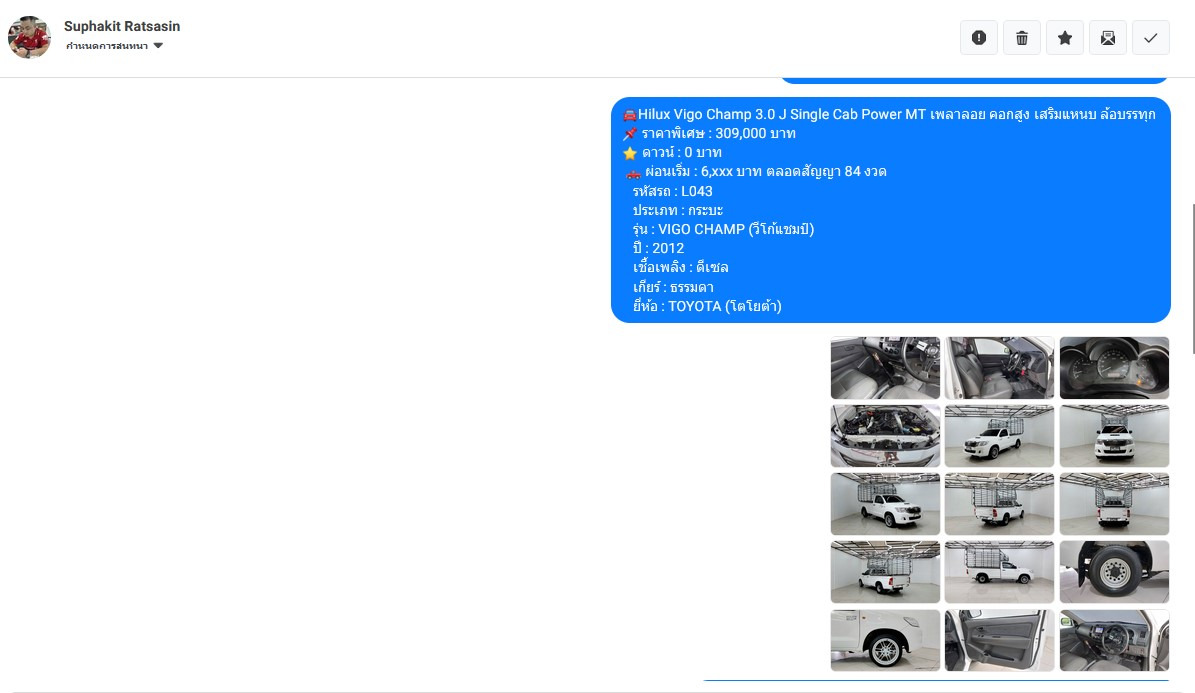Select the TOYOTA brand line

[x=706, y=306]
